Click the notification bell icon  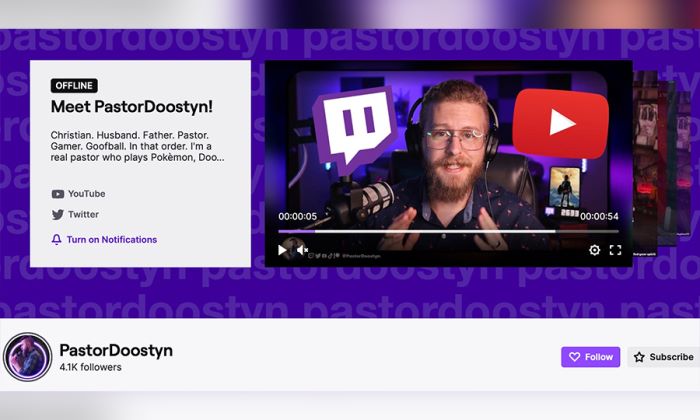point(56,240)
